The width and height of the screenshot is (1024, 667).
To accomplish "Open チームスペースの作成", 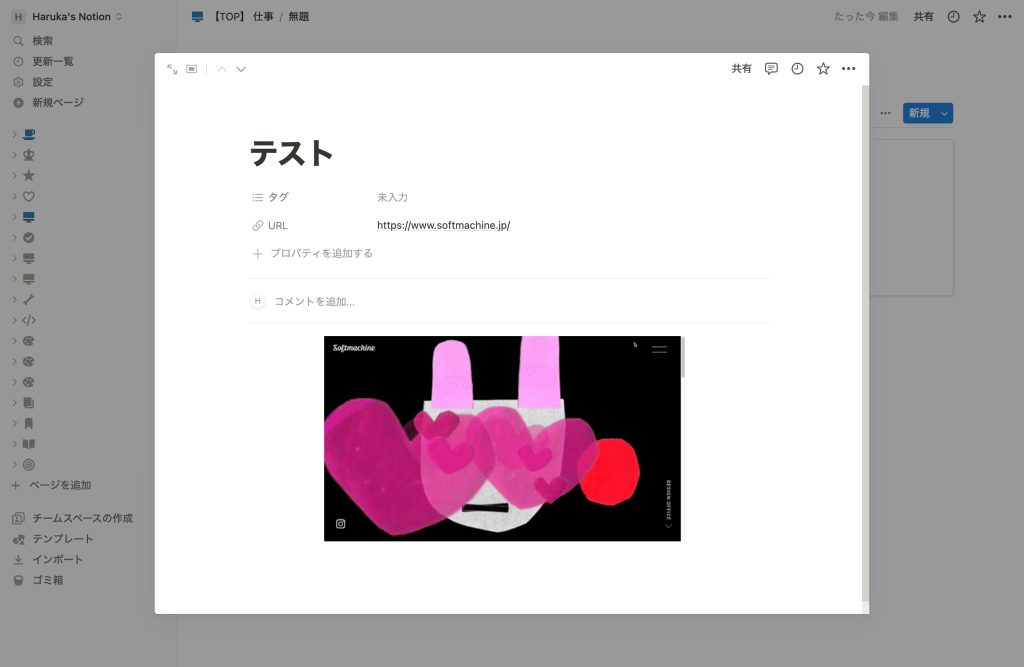I will (73, 518).
